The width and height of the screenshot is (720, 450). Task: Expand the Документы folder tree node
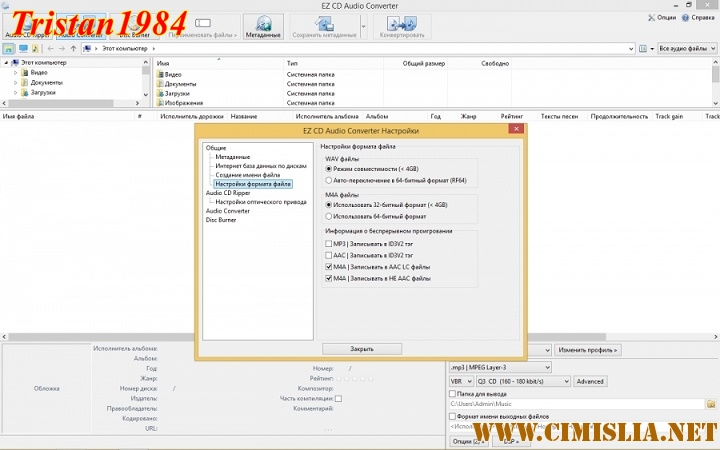coord(15,83)
